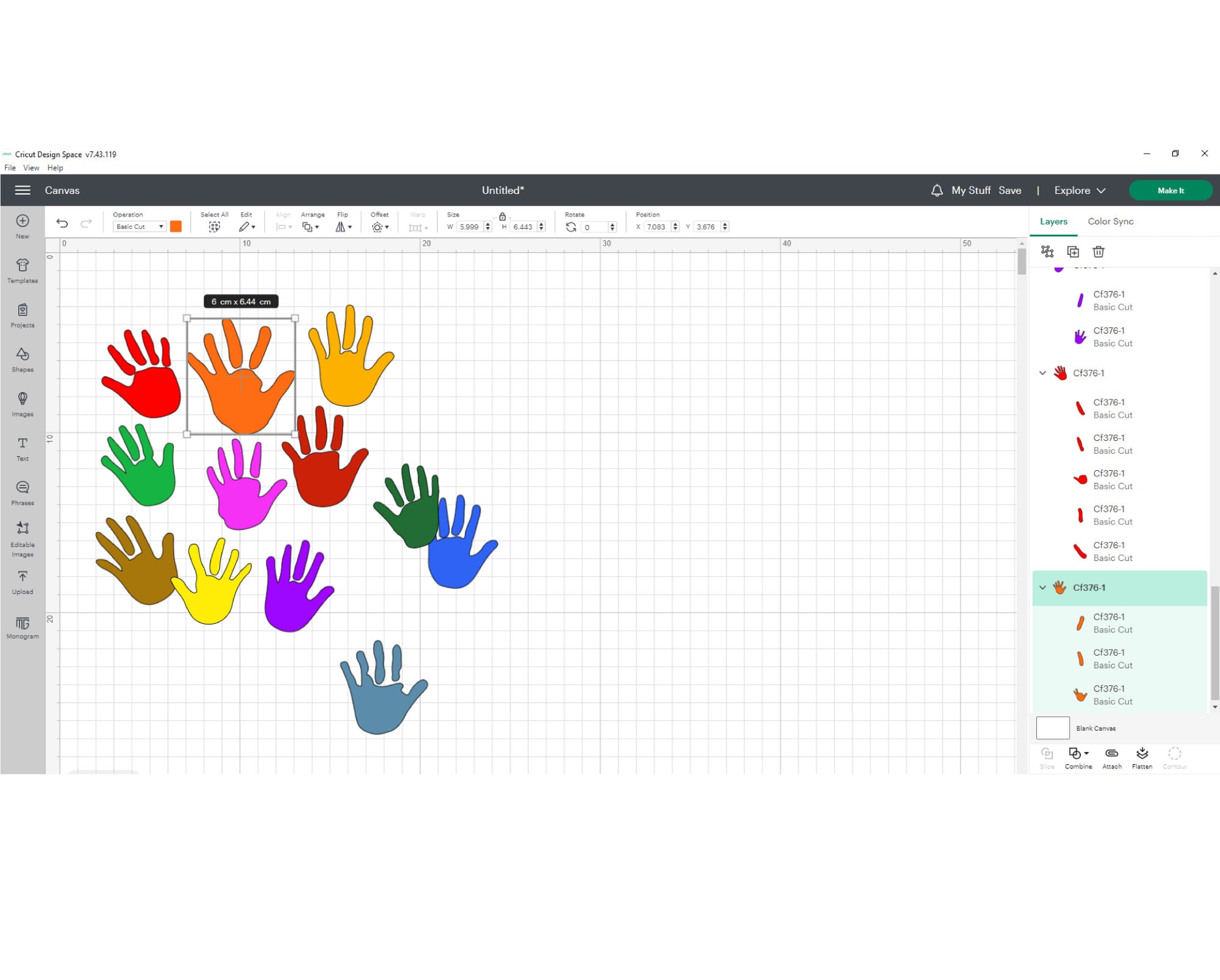This screenshot has width=1220, height=980.
Task: Click the Attach paperclip icon
Action: pyautogui.click(x=1111, y=754)
